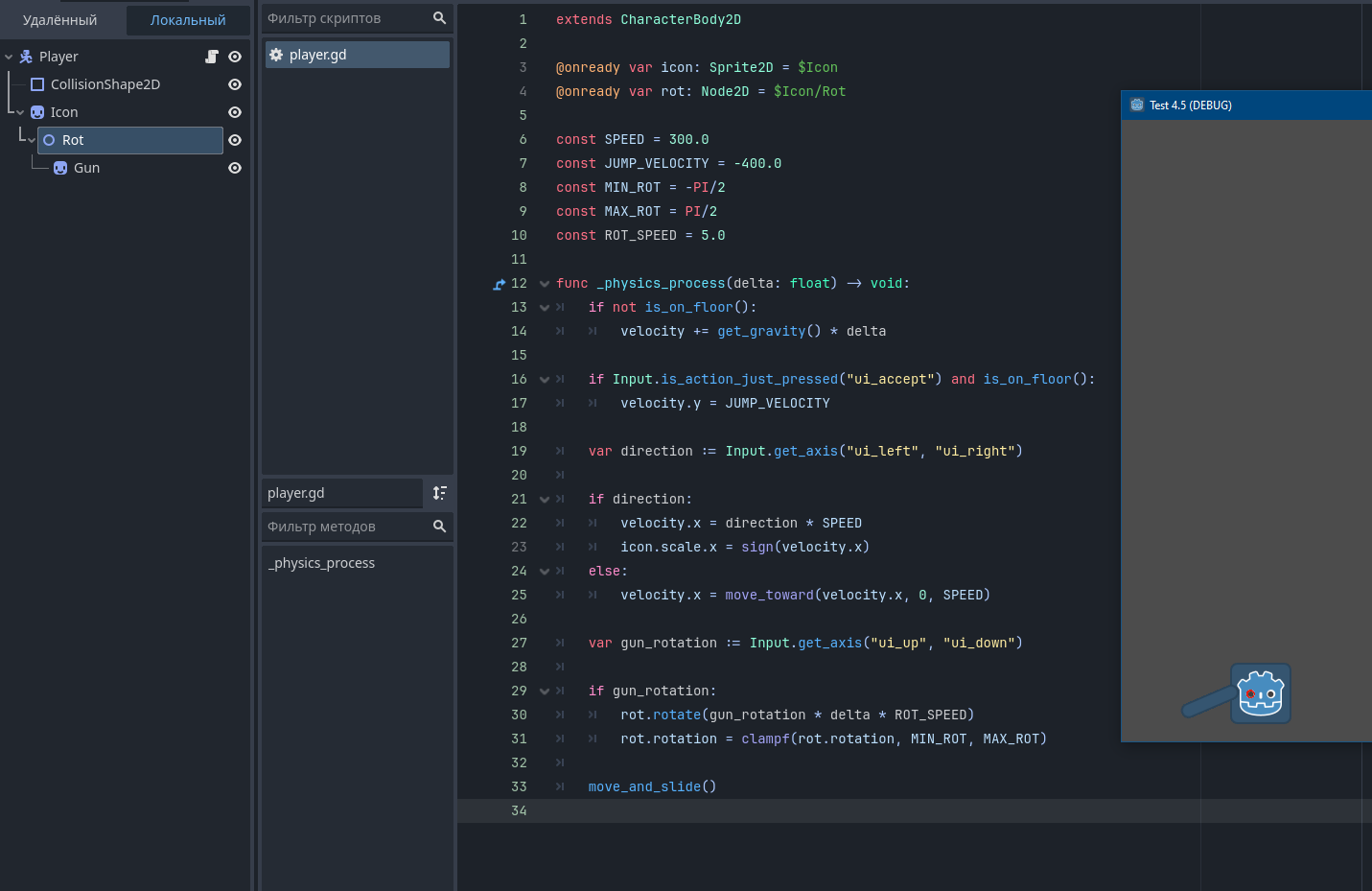Screen dimensions: 1372x891
Task: Toggle alphabetical sorting of the methods list
Action: click(x=439, y=493)
